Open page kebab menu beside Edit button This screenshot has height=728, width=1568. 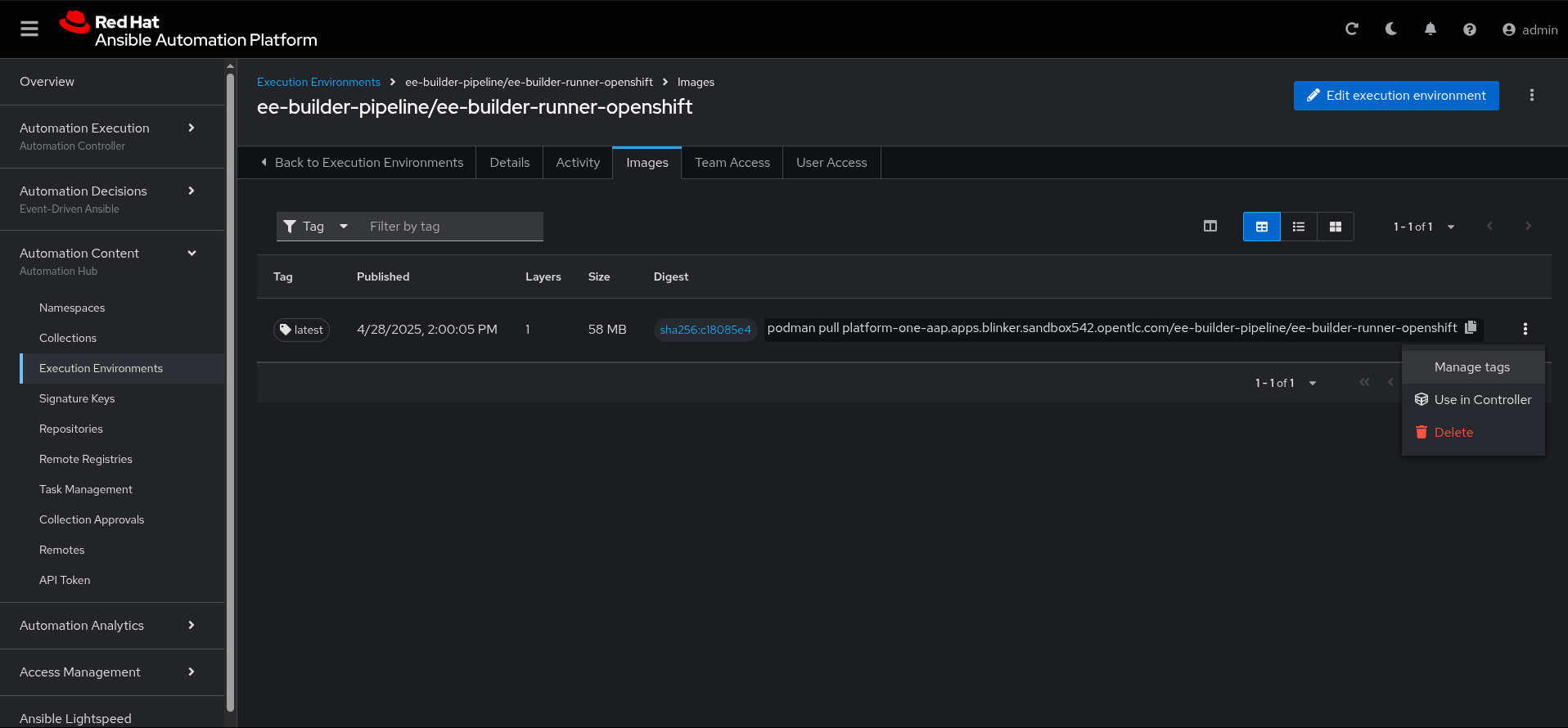coord(1532,96)
